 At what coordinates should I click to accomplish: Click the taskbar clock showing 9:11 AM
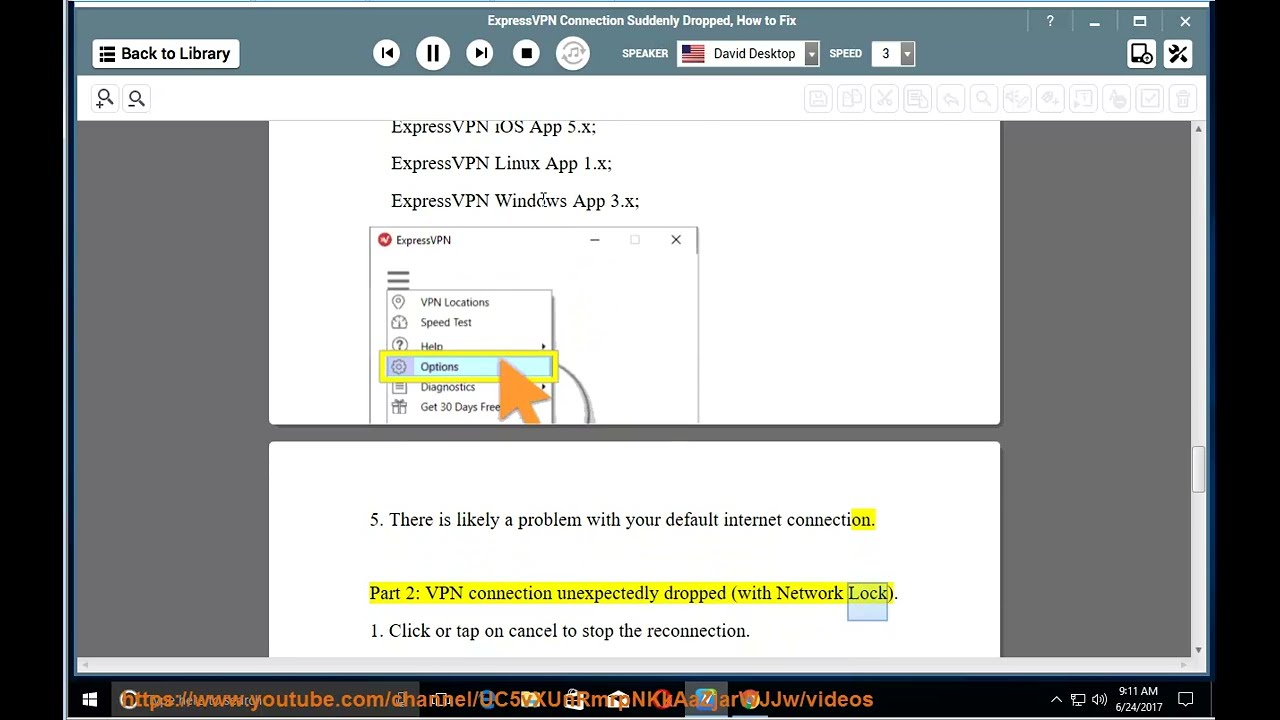pos(1138,699)
